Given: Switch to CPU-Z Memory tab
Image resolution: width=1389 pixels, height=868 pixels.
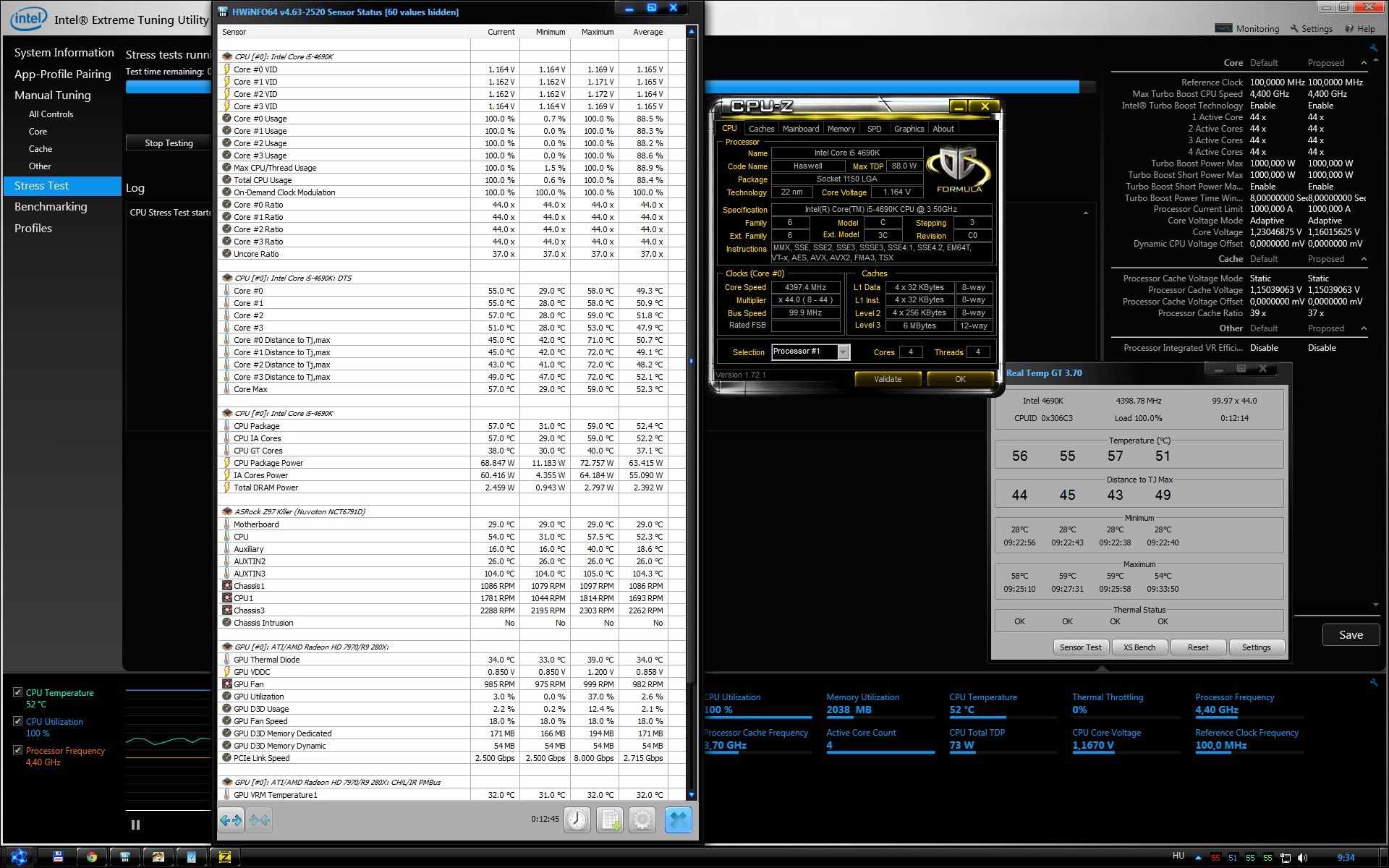Looking at the screenshot, I should point(841,129).
